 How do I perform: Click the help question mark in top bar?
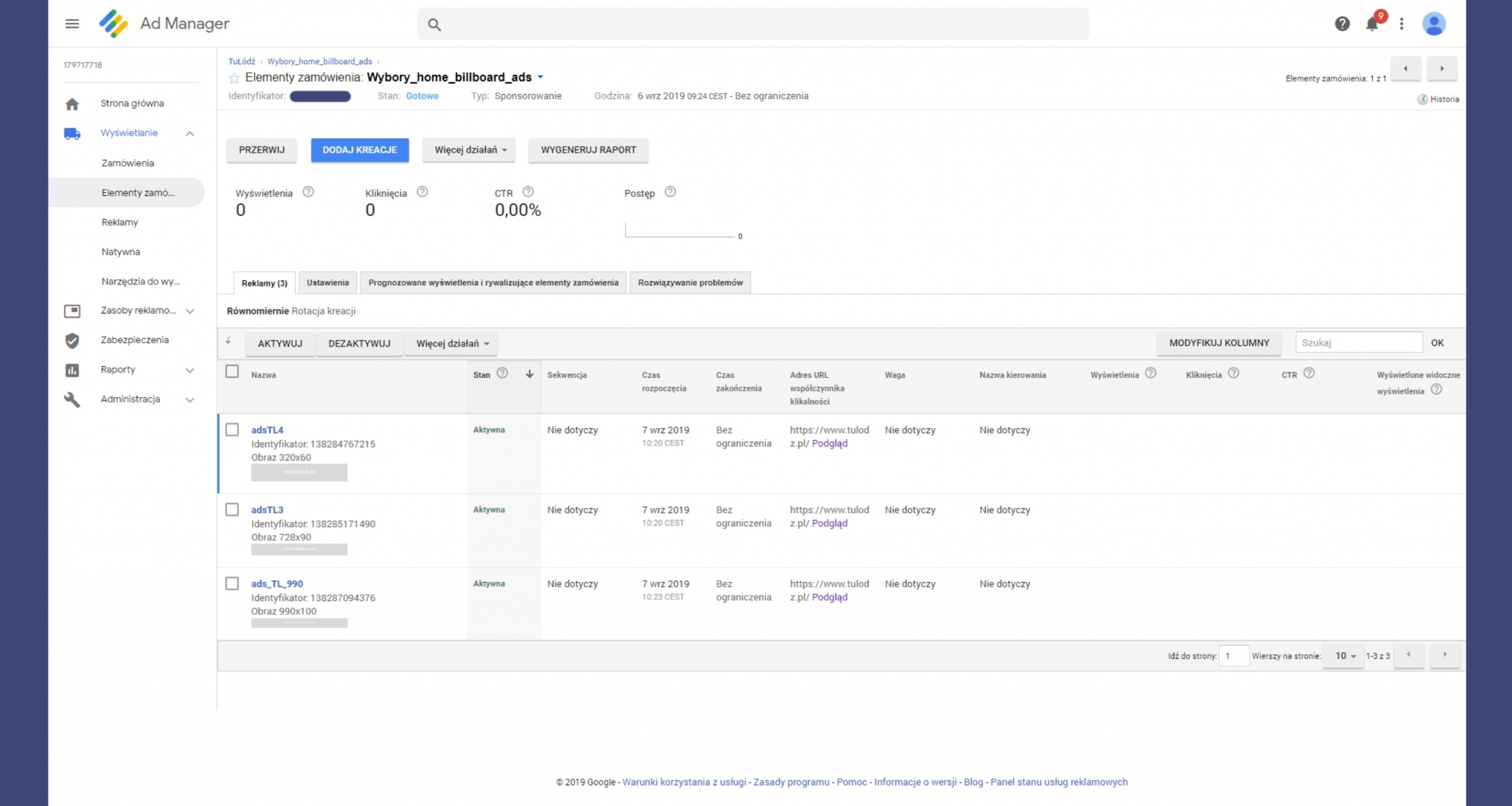click(x=1342, y=24)
